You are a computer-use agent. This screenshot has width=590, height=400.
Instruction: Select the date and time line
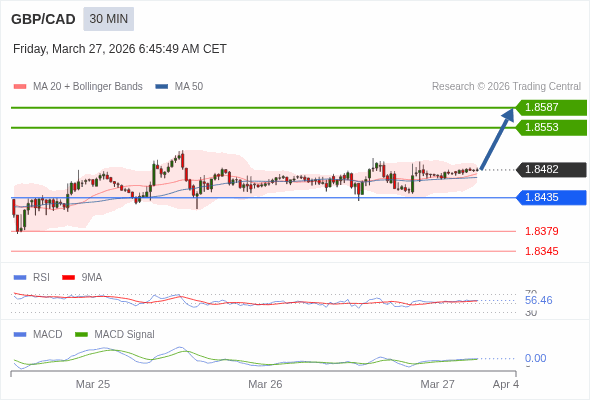tap(120, 49)
